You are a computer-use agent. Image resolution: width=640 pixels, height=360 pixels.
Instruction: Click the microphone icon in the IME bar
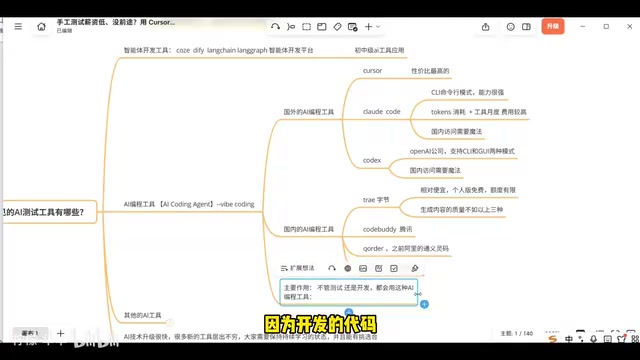coord(593,339)
